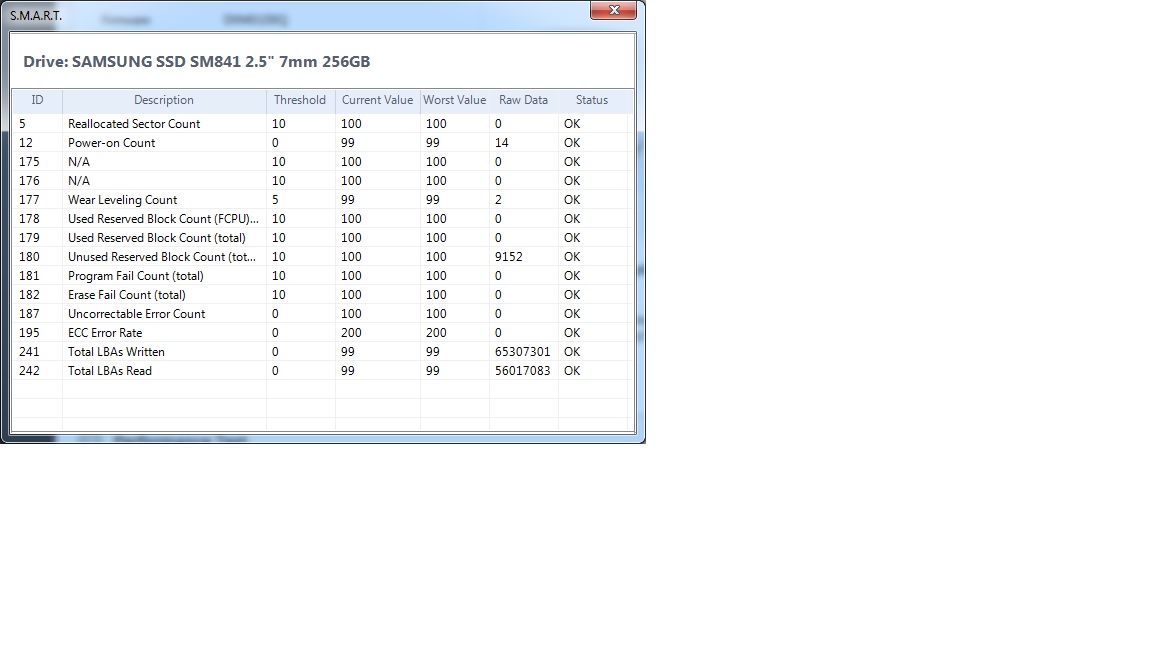
Task: Select the ECC Error Rate row
Action: coord(321,334)
